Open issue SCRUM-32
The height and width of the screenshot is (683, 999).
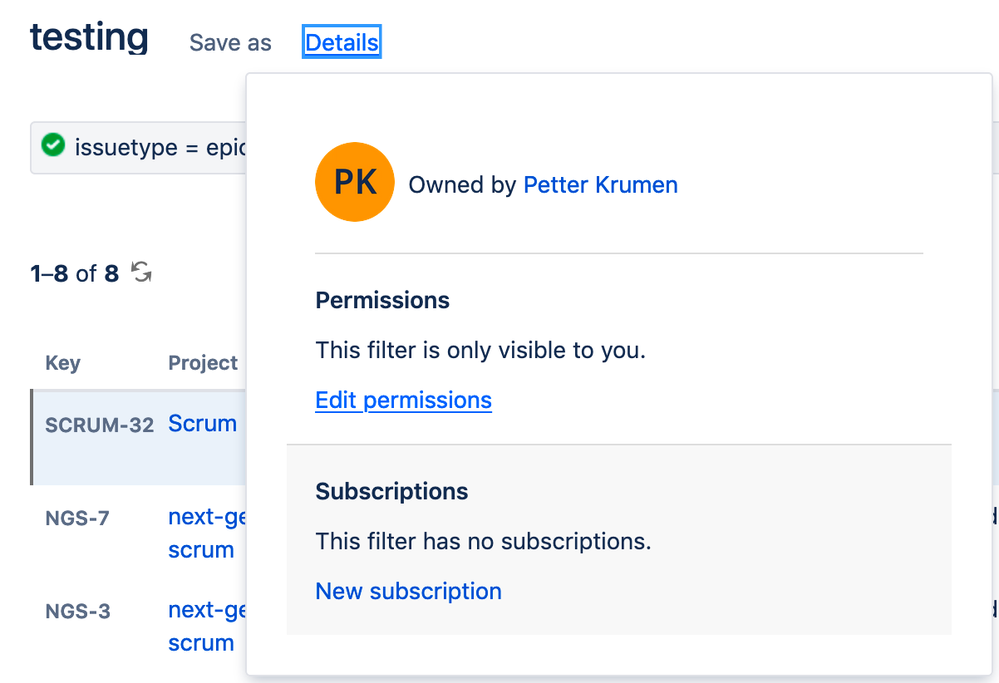point(99,425)
